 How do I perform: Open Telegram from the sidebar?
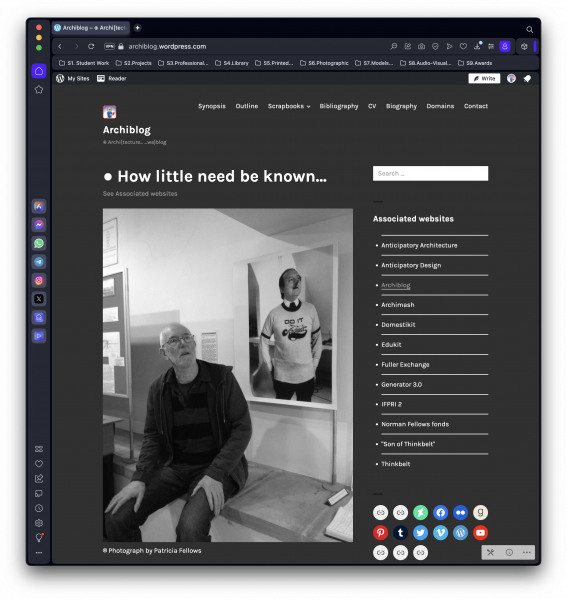[39, 262]
